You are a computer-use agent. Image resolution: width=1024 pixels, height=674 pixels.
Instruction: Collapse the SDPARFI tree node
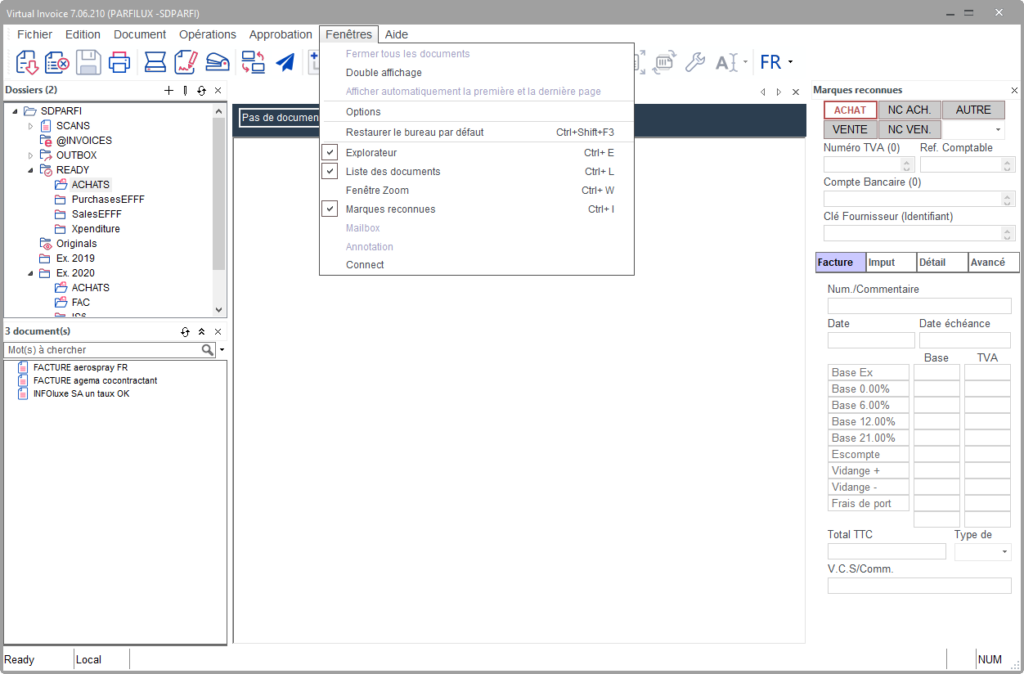click(15, 112)
